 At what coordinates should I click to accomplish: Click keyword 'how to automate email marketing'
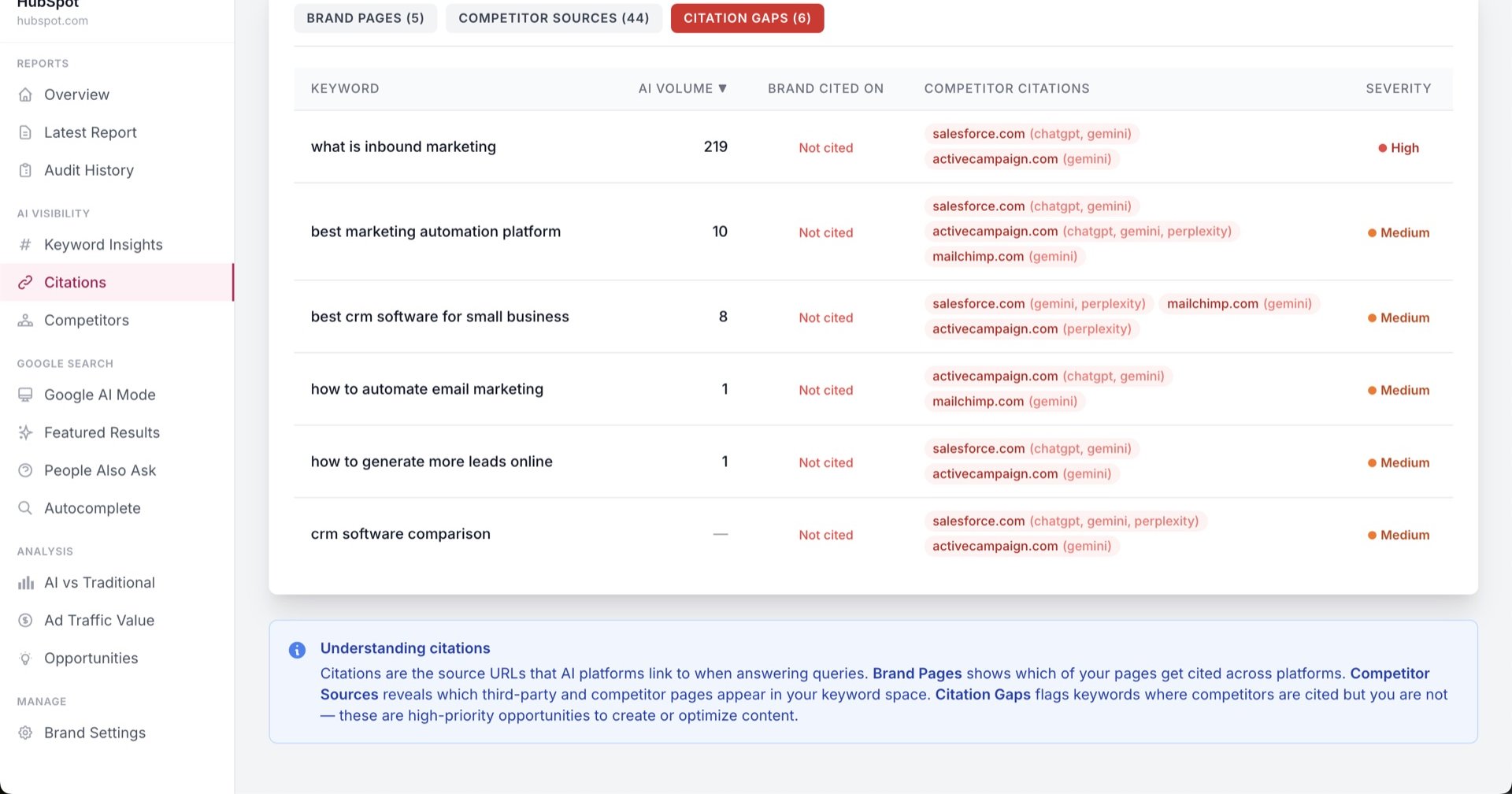click(427, 389)
